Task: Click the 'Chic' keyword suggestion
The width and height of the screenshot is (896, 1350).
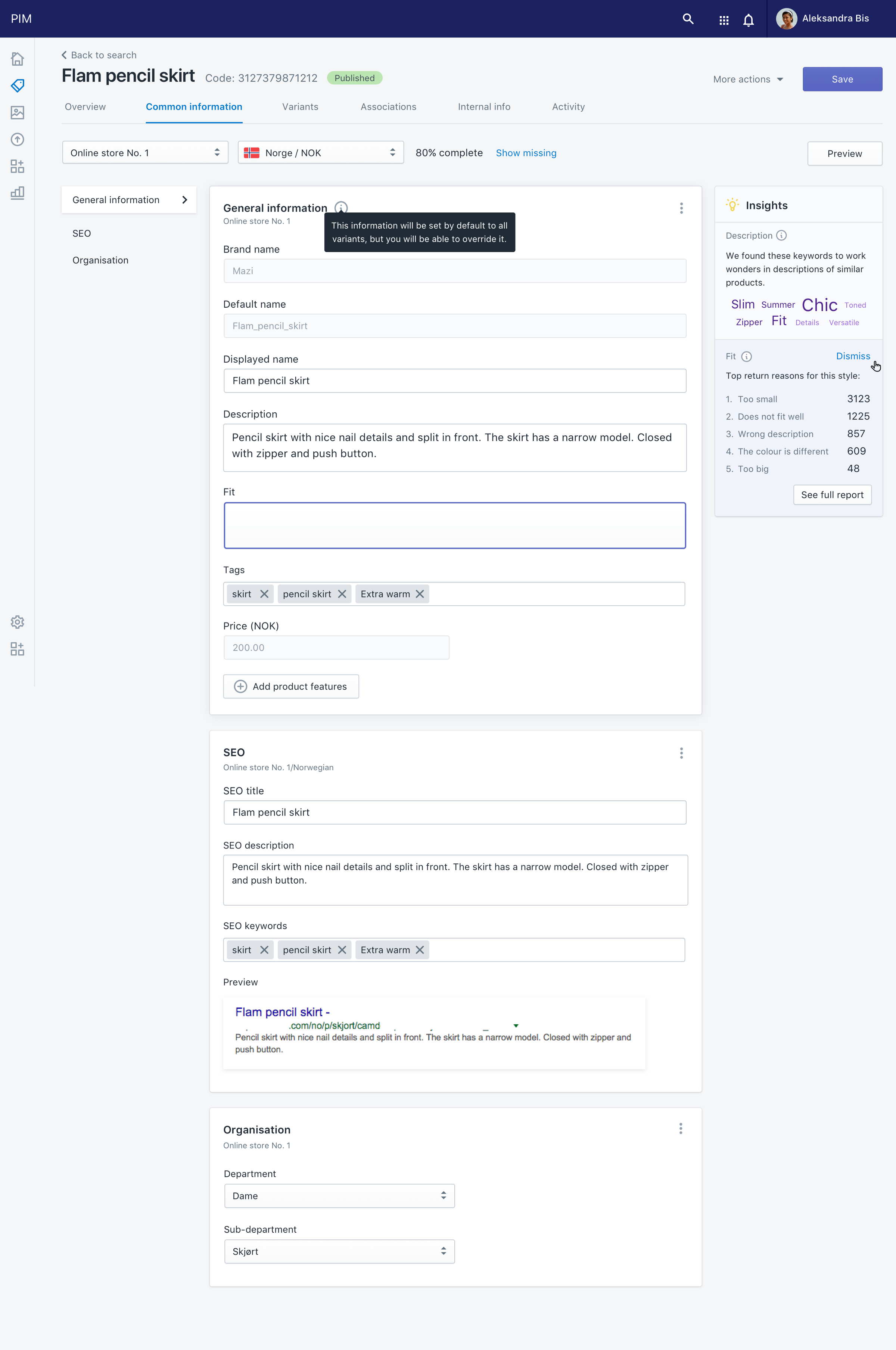Action: (x=819, y=305)
